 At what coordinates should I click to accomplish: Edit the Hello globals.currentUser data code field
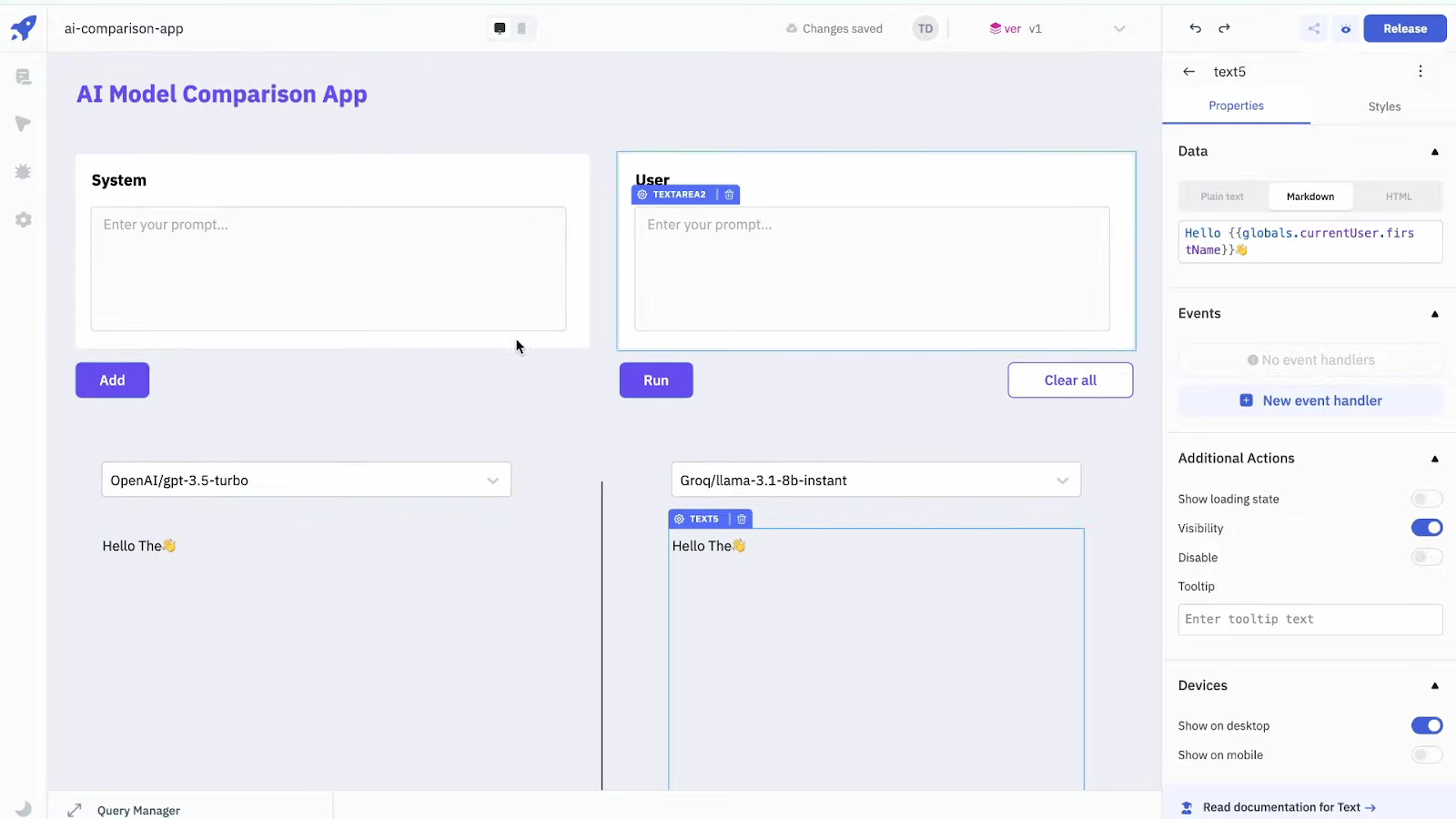1310,242
